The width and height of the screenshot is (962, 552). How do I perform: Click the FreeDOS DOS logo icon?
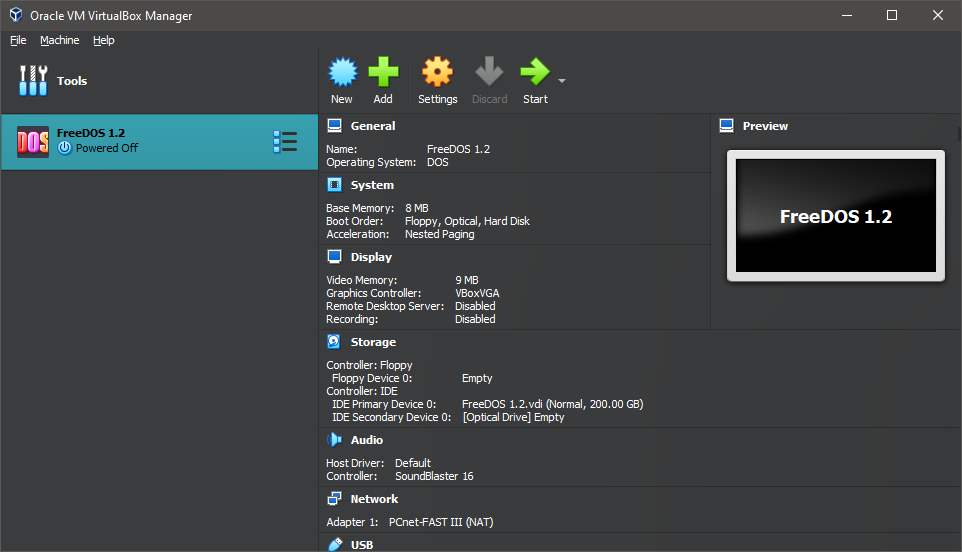(33, 142)
